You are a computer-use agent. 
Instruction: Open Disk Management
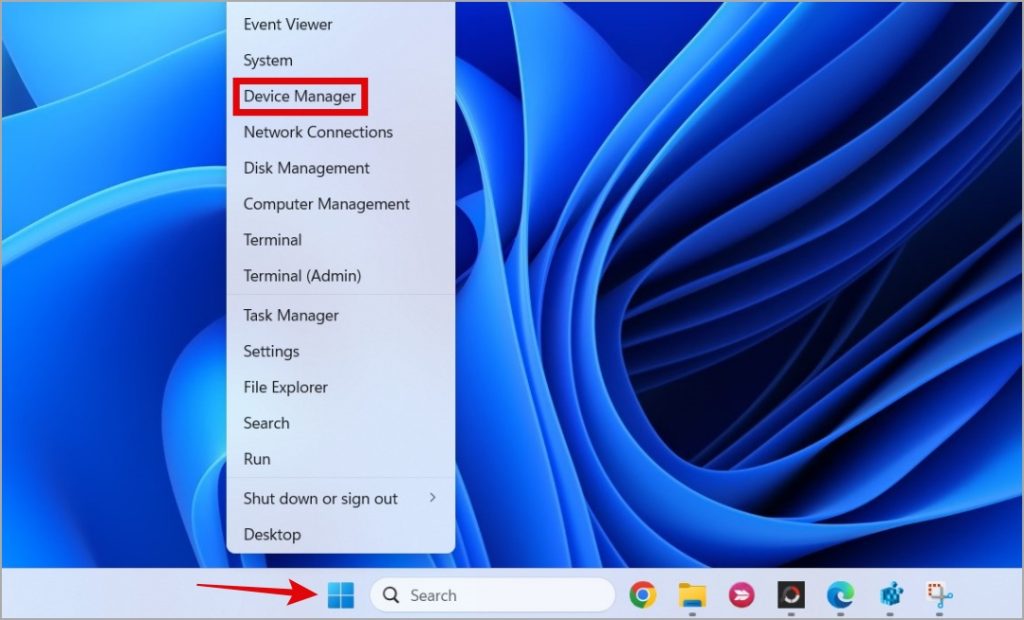[x=341, y=168]
